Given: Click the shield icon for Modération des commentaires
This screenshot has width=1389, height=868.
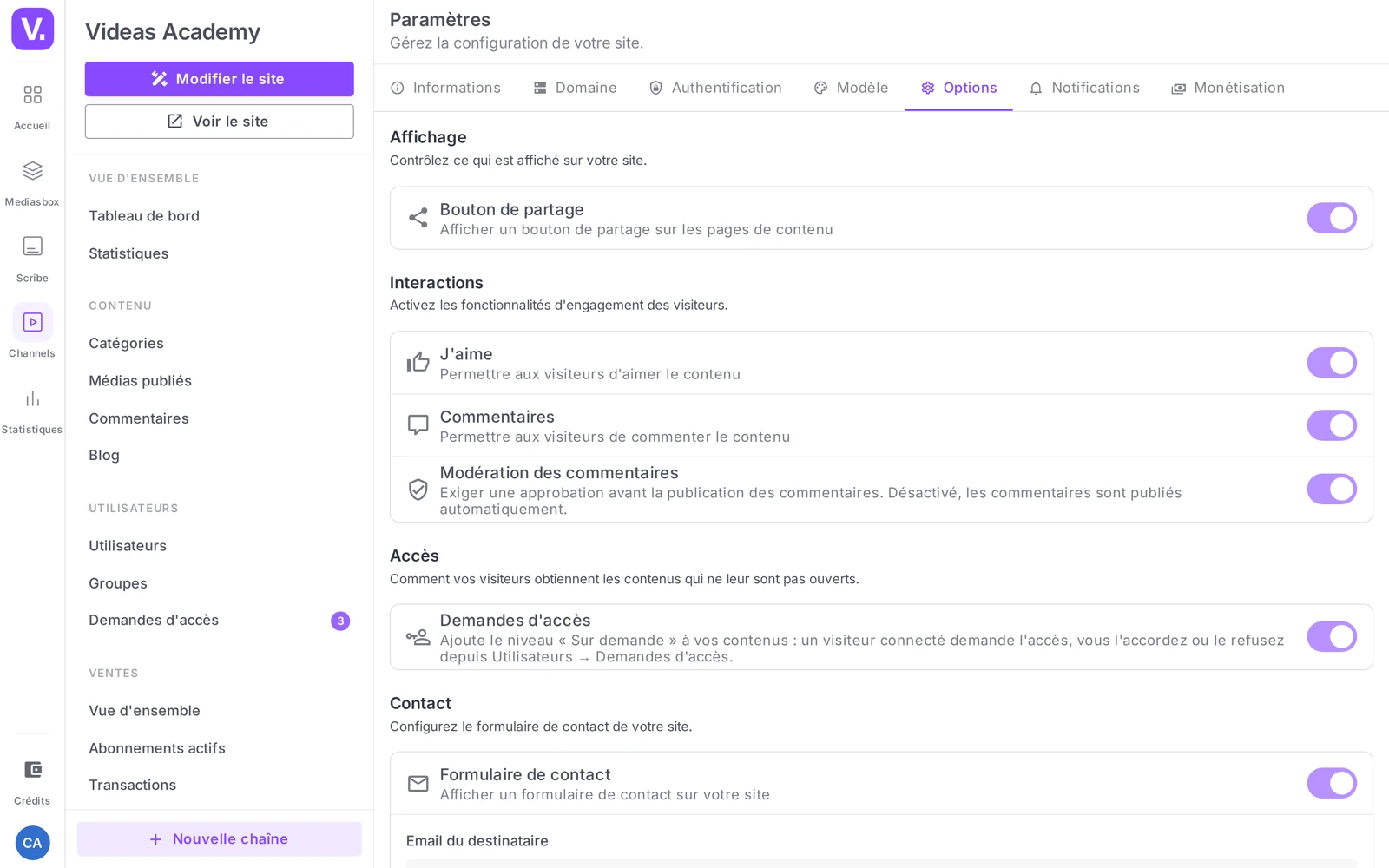Looking at the screenshot, I should click(418, 490).
